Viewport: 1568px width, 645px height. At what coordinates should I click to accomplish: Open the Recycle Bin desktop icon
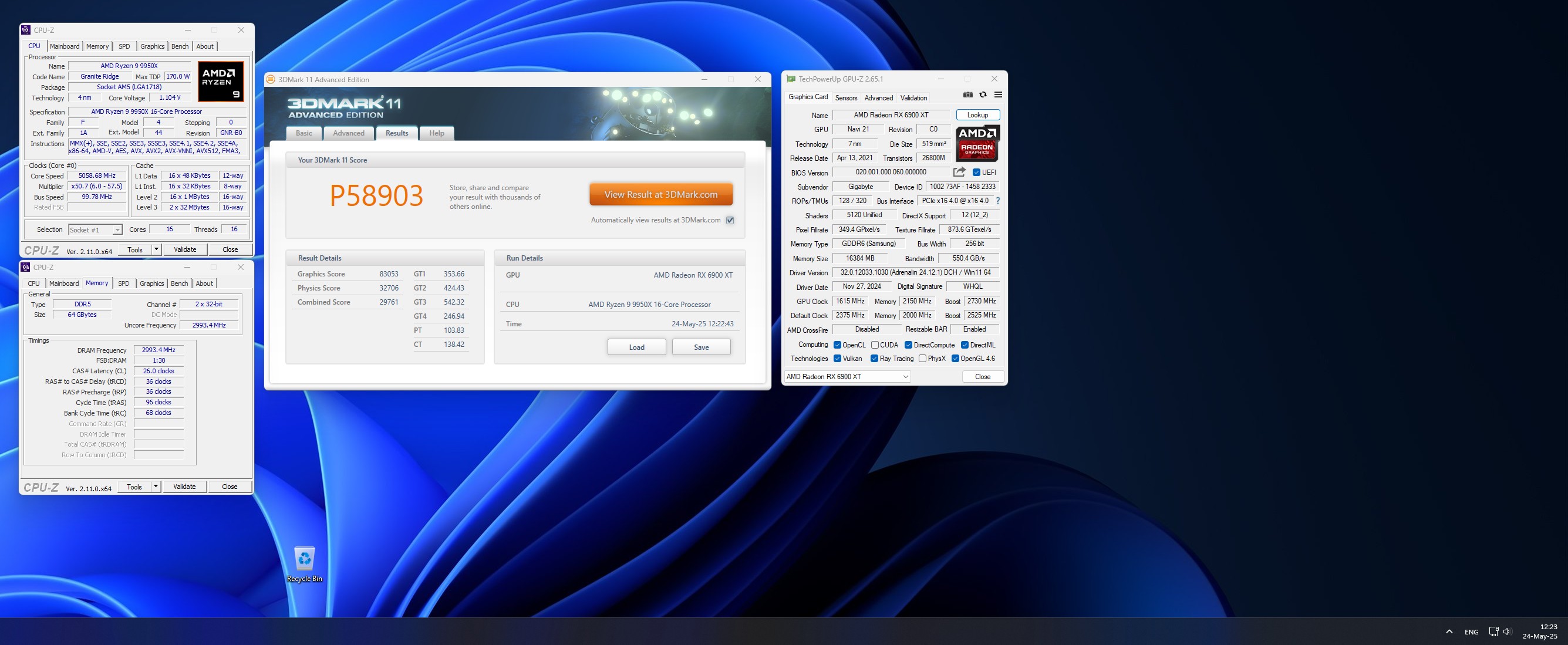tap(304, 564)
